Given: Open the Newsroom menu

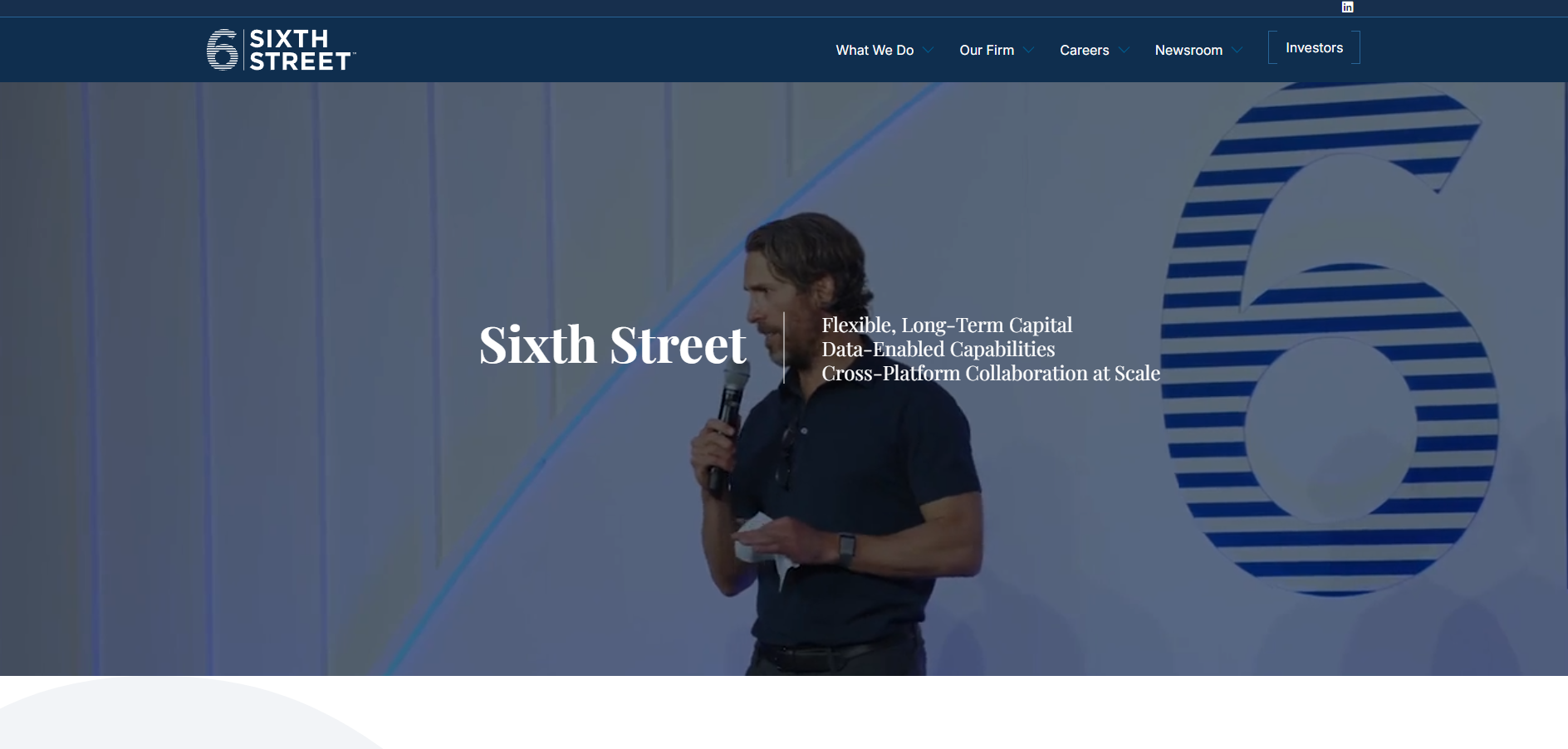Looking at the screenshot, I should pyautogui.click(x=1188, y=51).
